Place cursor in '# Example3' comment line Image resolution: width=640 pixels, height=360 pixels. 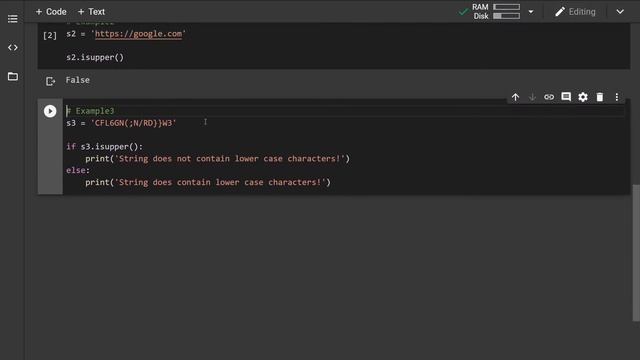coord(90,111)
